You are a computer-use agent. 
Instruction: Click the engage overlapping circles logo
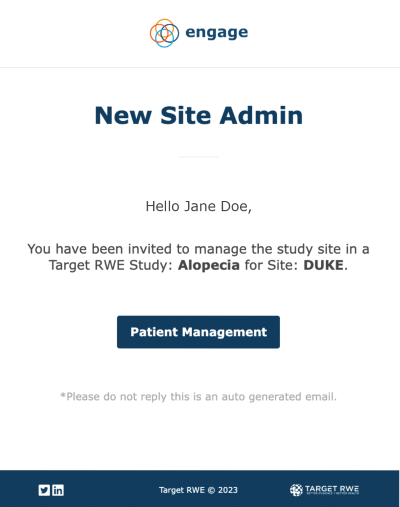pos(164,33)
